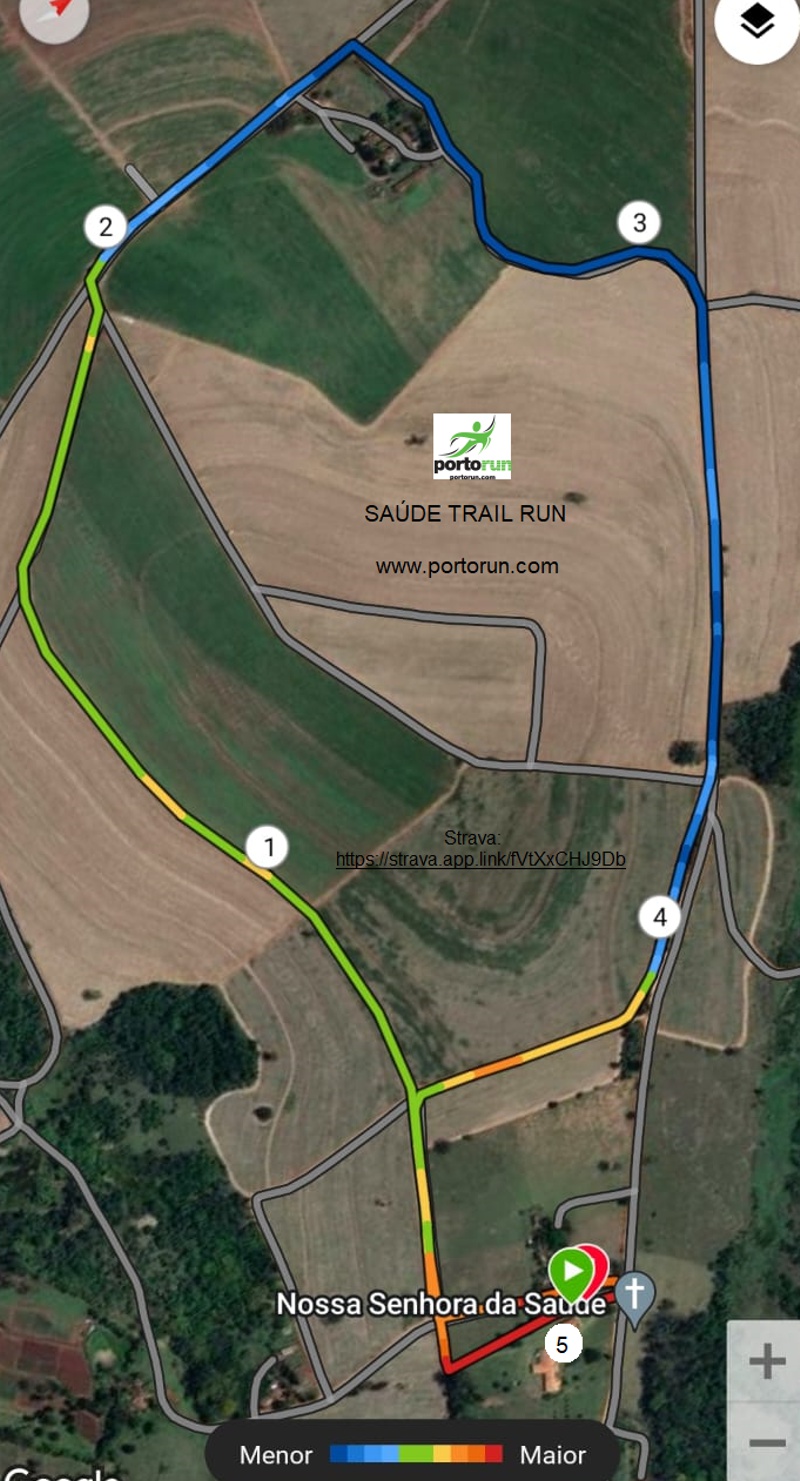
Task: Select kilometer marker 3 on route
Action: [x=639, y=222]
